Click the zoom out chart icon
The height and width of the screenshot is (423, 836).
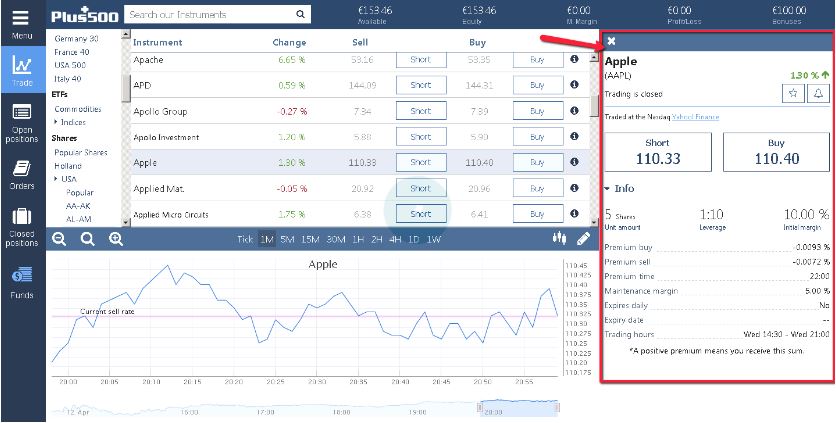point(59,239)
